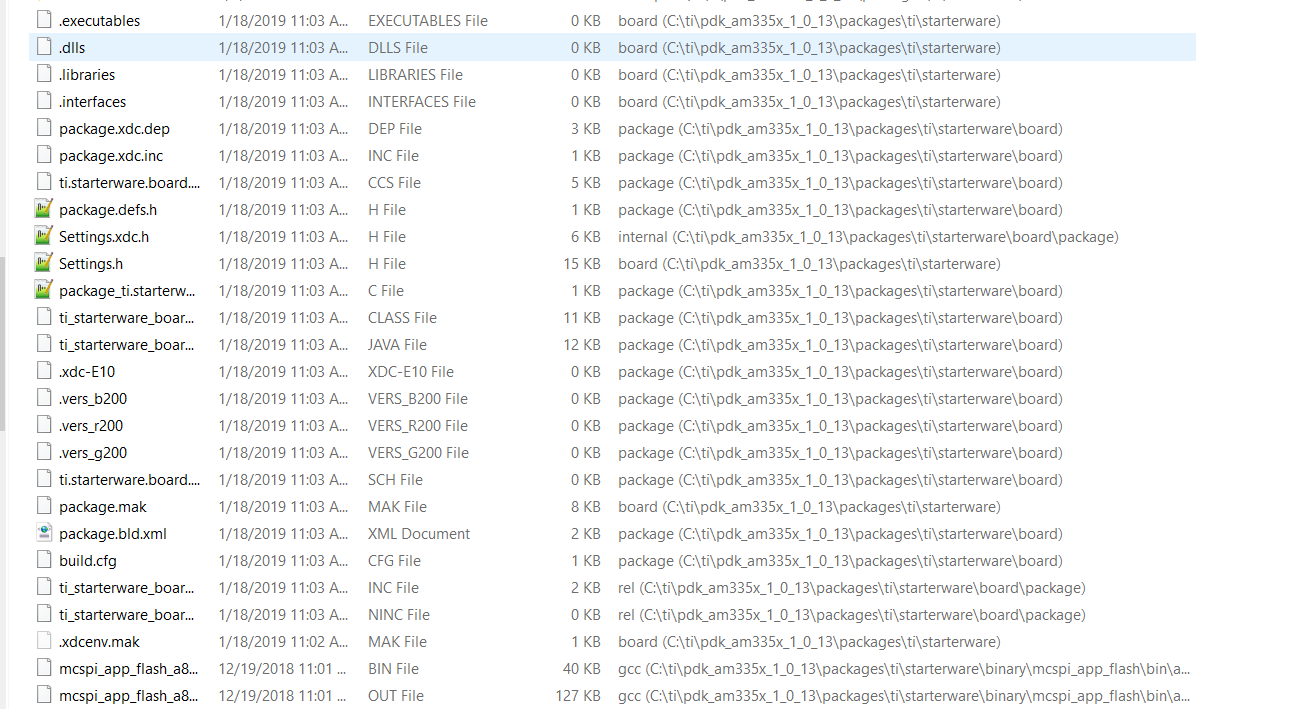Click the Settings.xdc.h file icon
This screenshot has width=1310, height=709.
(x=42, y=236)
